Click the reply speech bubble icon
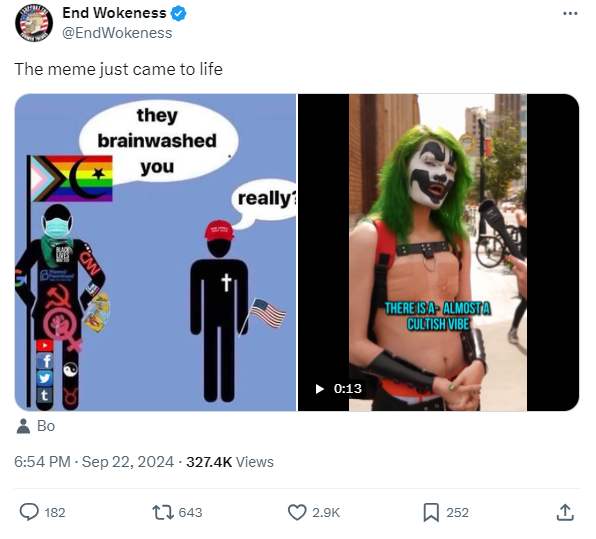596x539 pixels. pos(29,512)
